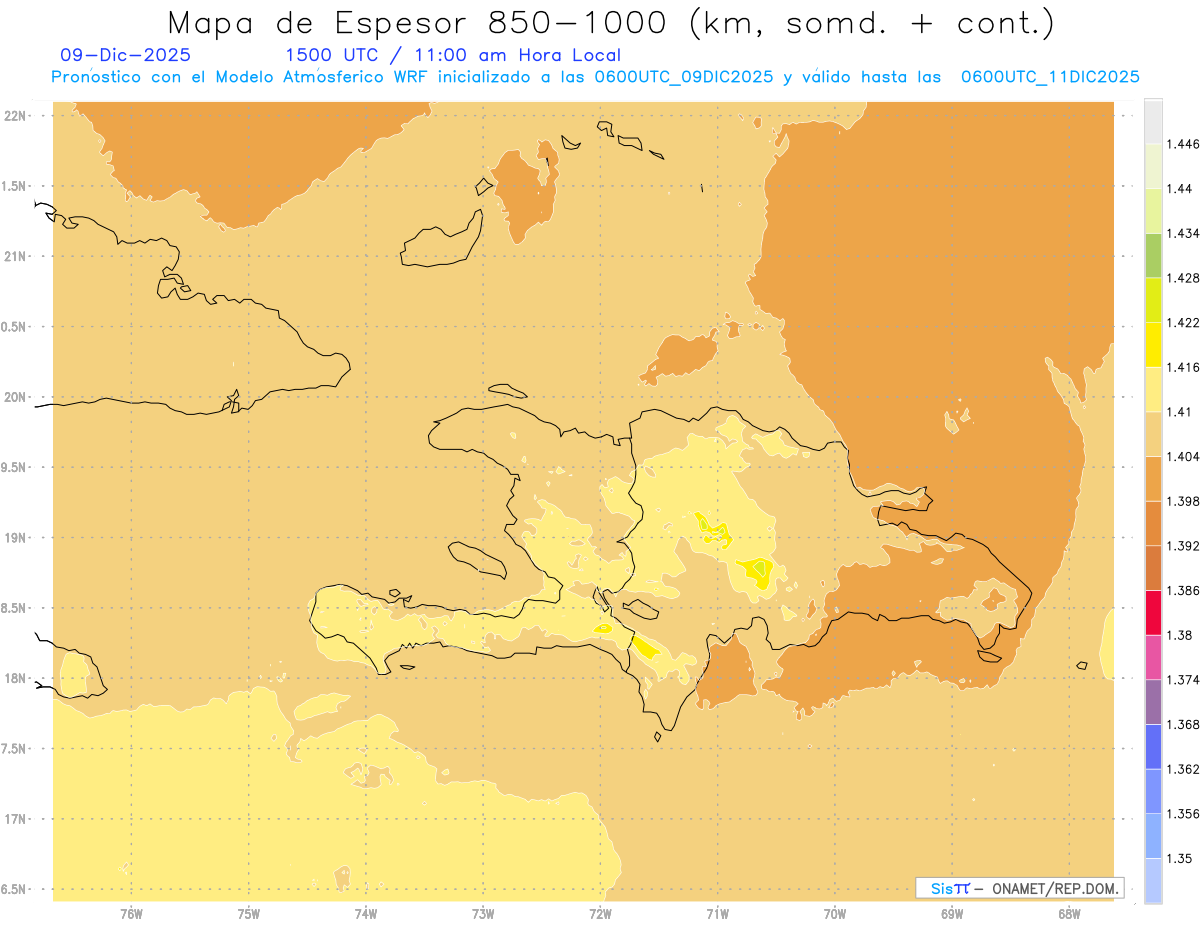
Task: Click the 'ONAMET/REP.DOM.' credit box
Action: tap(1019, 888)
